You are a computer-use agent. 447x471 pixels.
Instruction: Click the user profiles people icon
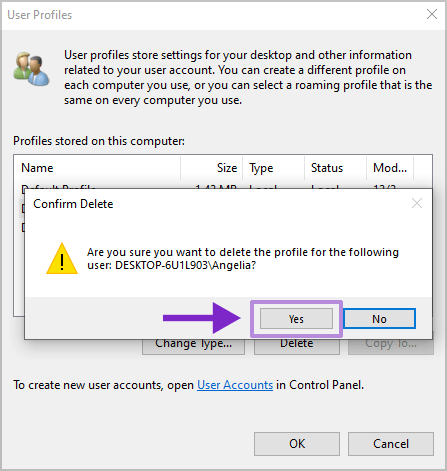(x=31, y=68)
